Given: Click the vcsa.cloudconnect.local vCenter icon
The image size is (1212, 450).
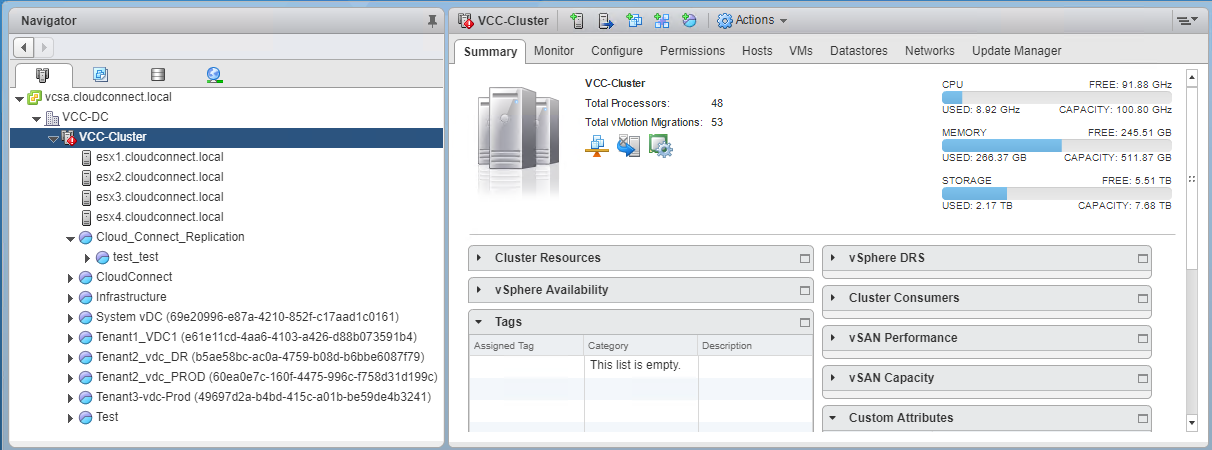Looking at the screenshot, I should pyautogui.click(x=35, y=98).
